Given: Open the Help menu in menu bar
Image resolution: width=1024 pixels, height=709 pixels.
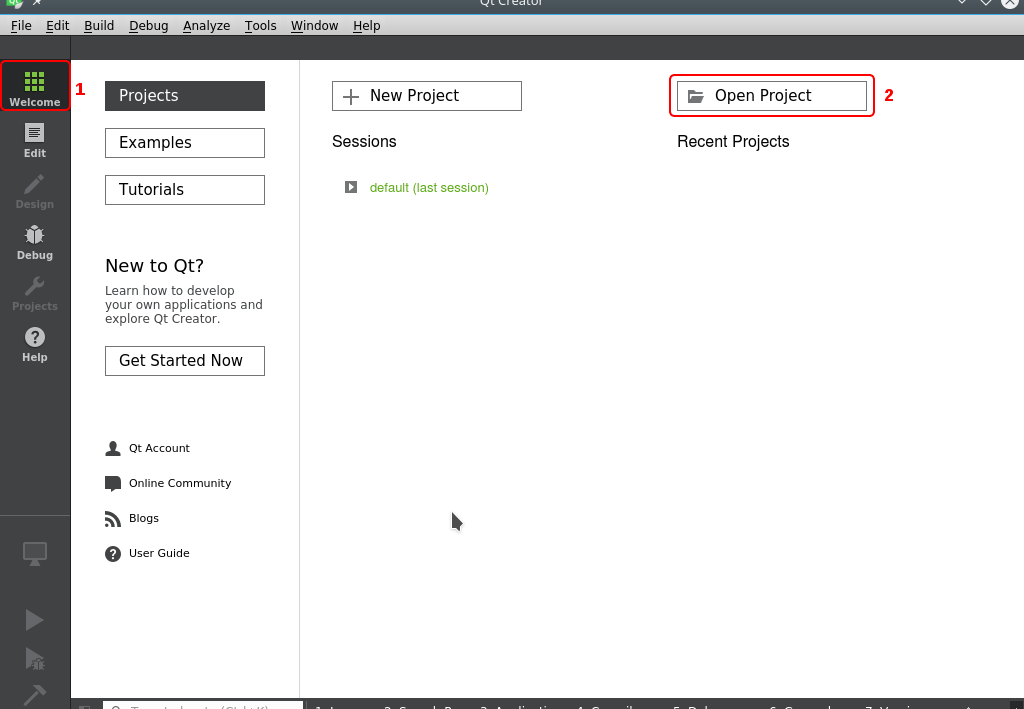Looking at the screenshot, I should tap(366, 25).
